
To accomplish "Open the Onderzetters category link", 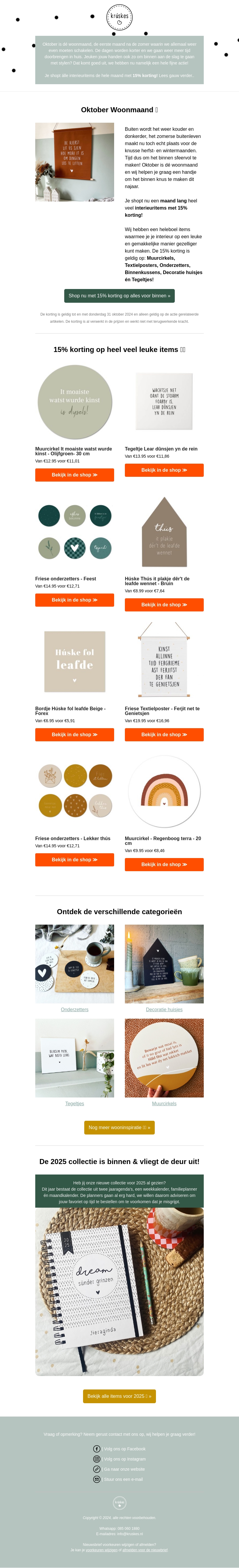I will click(74, 1009).
